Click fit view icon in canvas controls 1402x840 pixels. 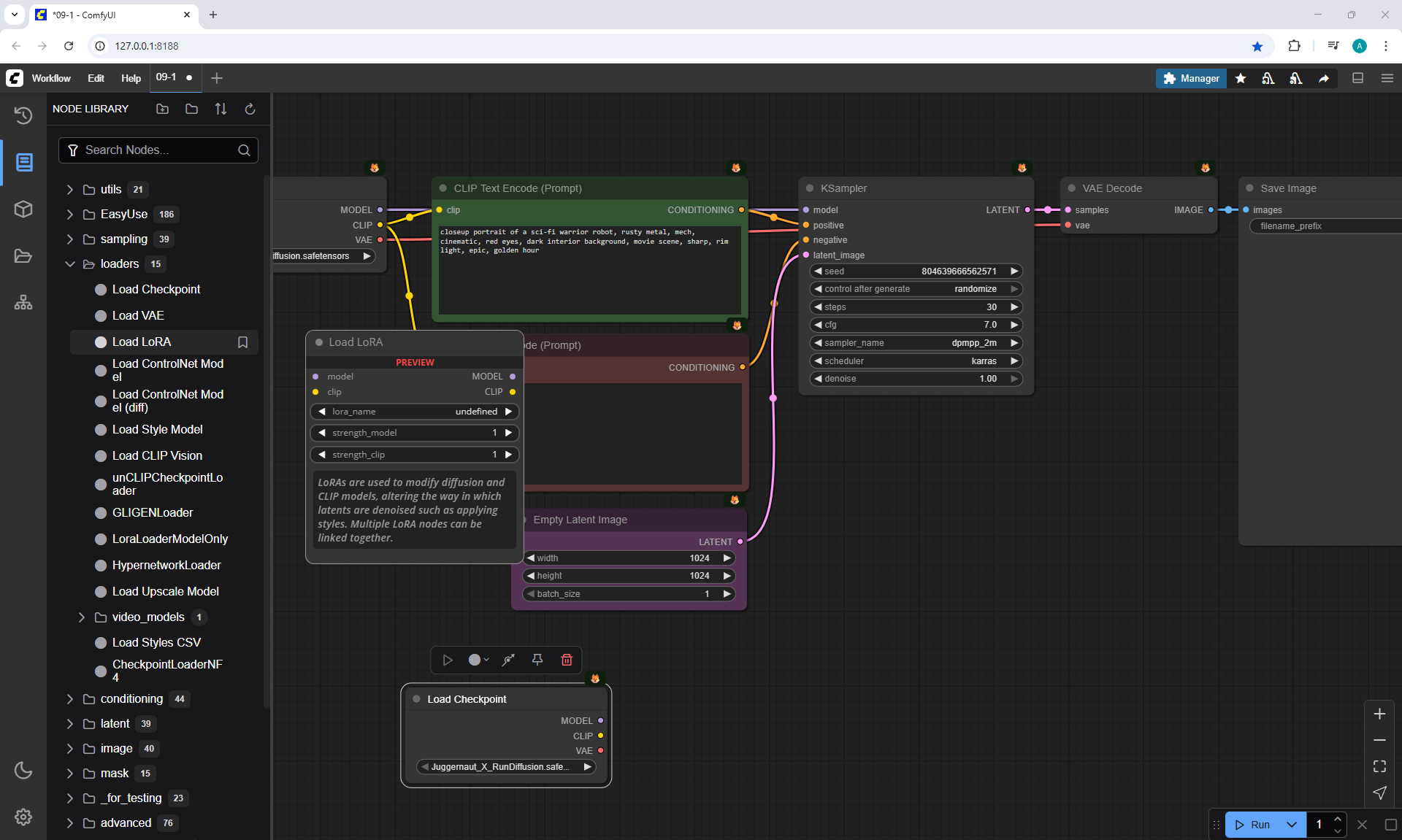click(x=1379, y=766)
